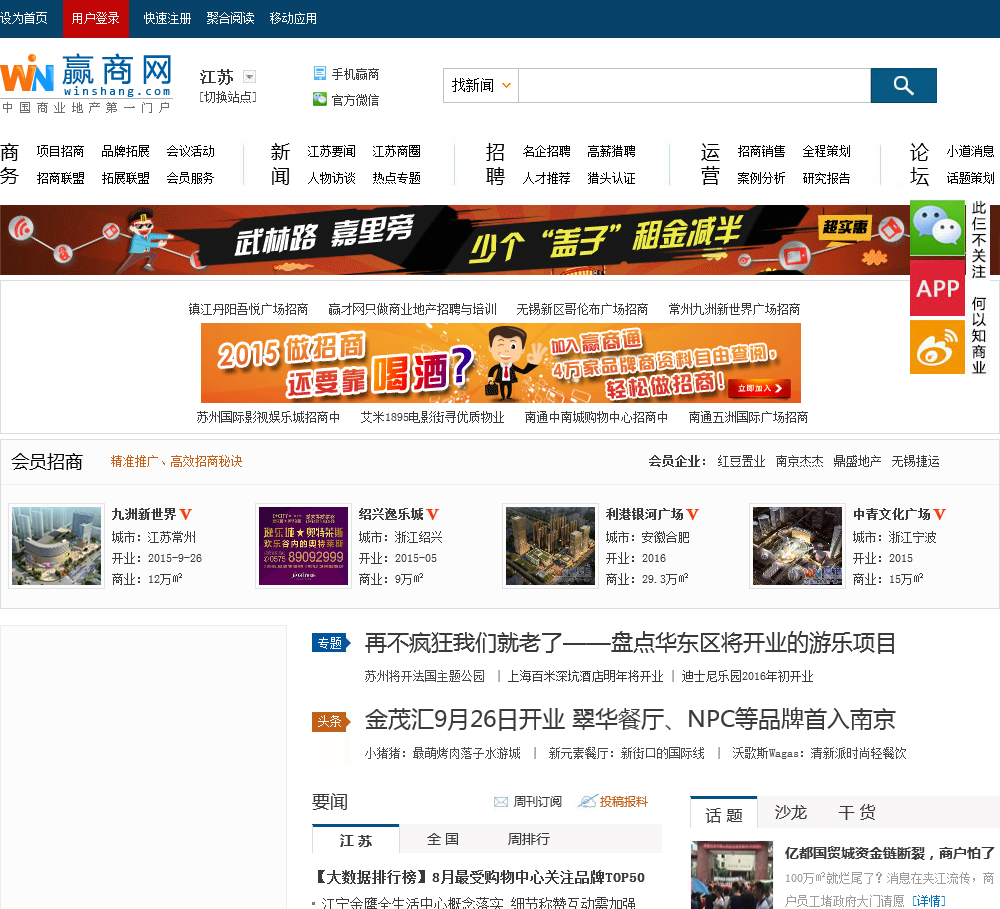1000x909 pixels.
Task: Open the 找新闻 search type dropdown
Action: pos(481,85)
